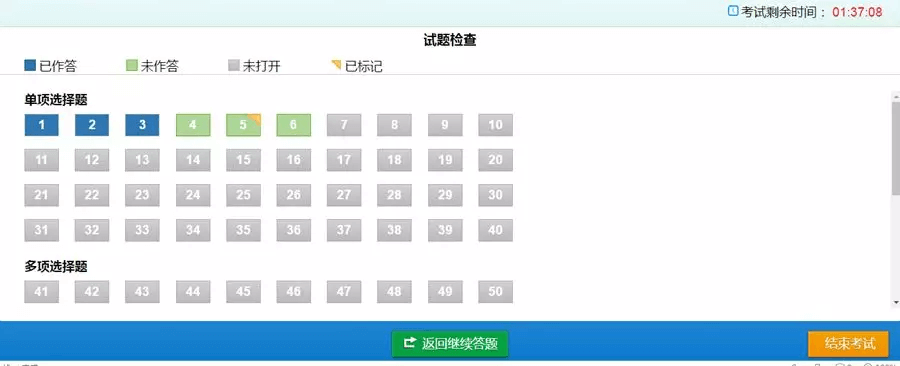Open question 40
The width and height of the screenshot is (900, 366).
[495, 230]
